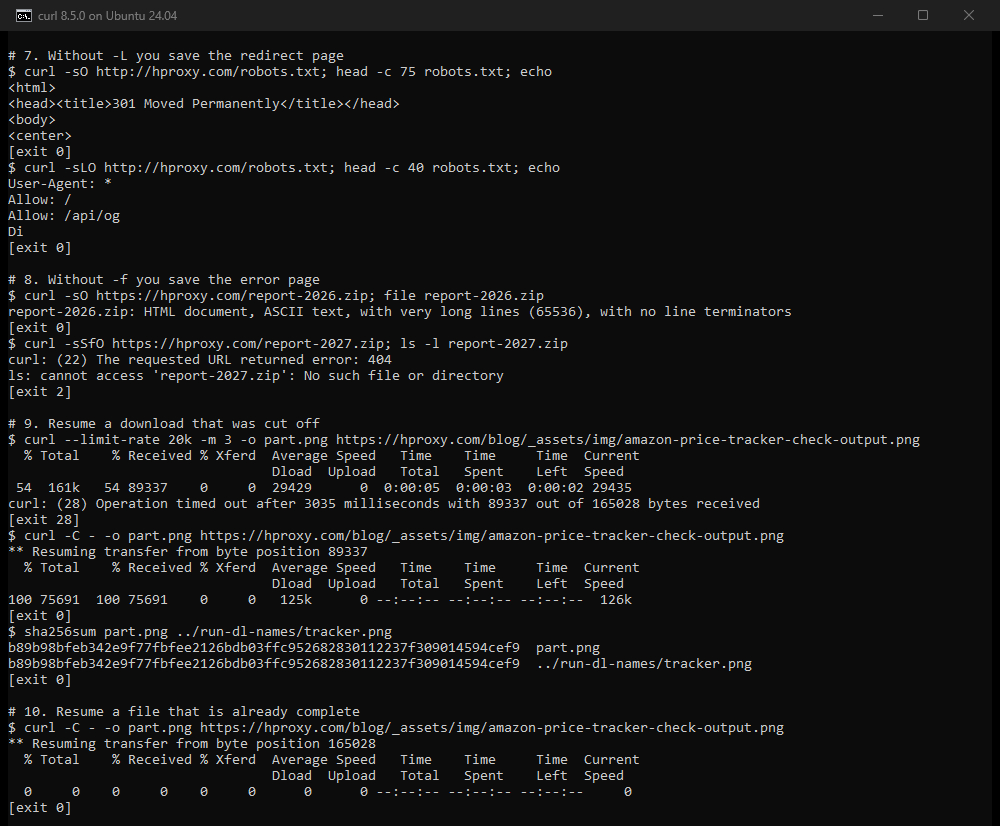The height and width of the screenshot is (826, 1000).
Task: Click the "curl --limit-rate 20k -m 3" command line
Action: (x=464, y=439)
